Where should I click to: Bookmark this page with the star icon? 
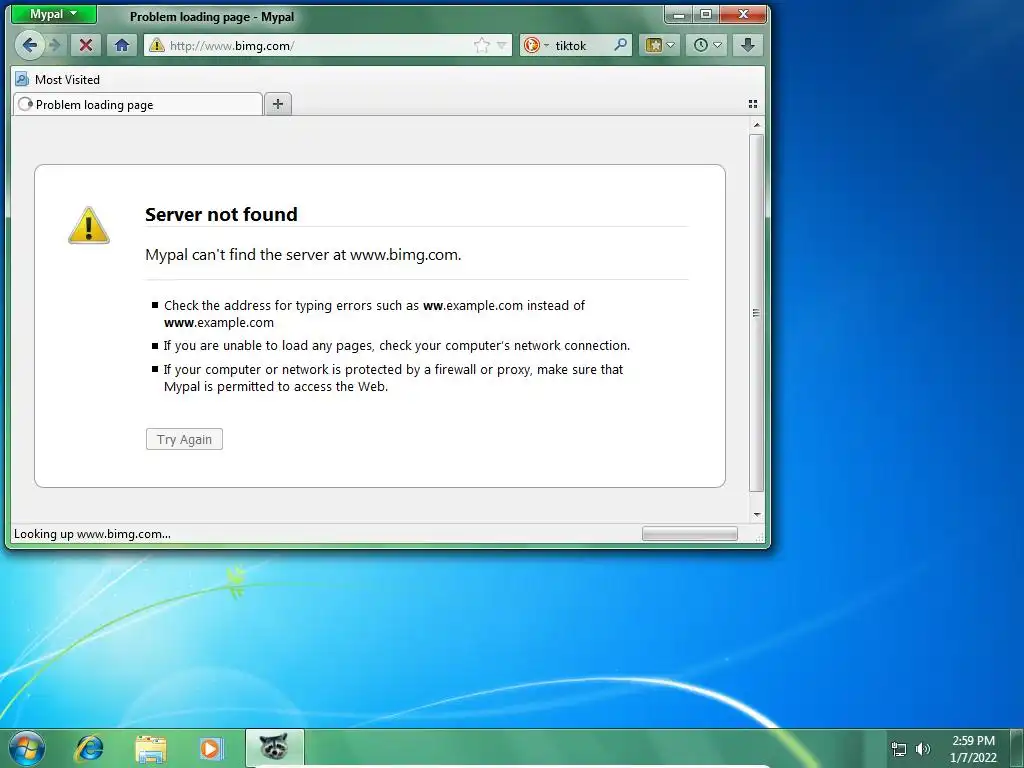tap(481, 45)
